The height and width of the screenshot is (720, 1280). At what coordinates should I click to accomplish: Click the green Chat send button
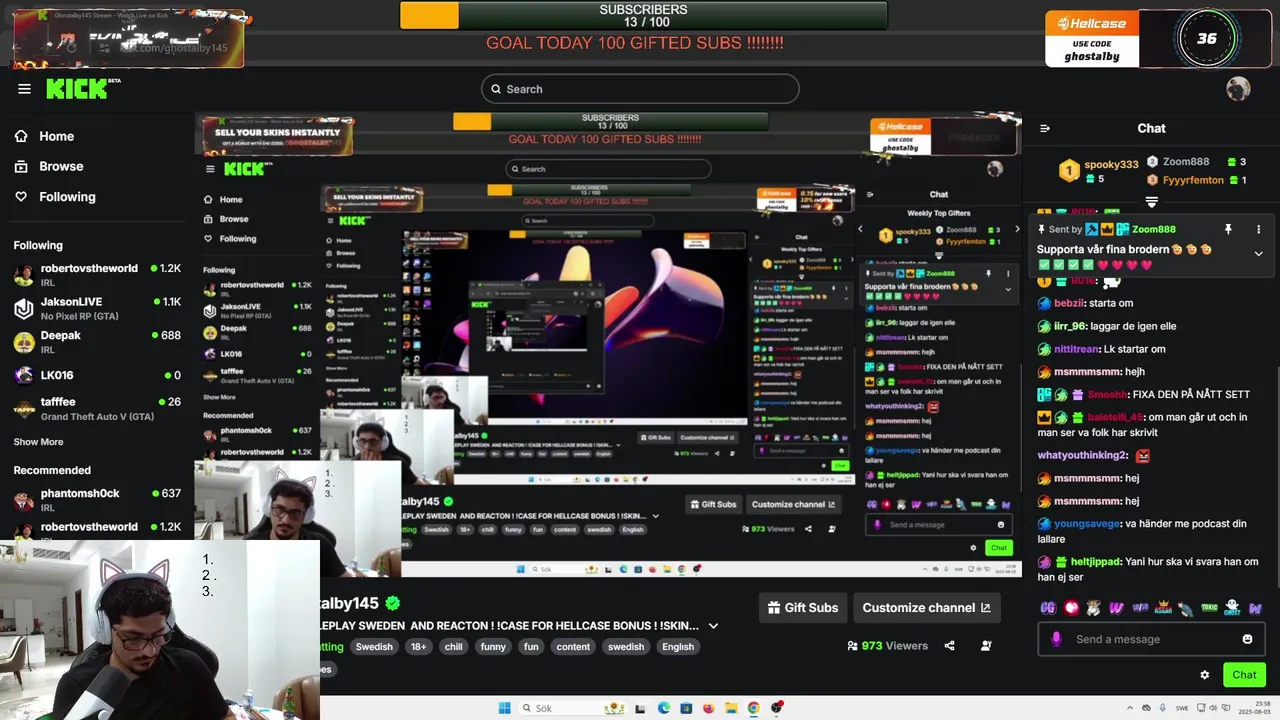point(1244,675)
